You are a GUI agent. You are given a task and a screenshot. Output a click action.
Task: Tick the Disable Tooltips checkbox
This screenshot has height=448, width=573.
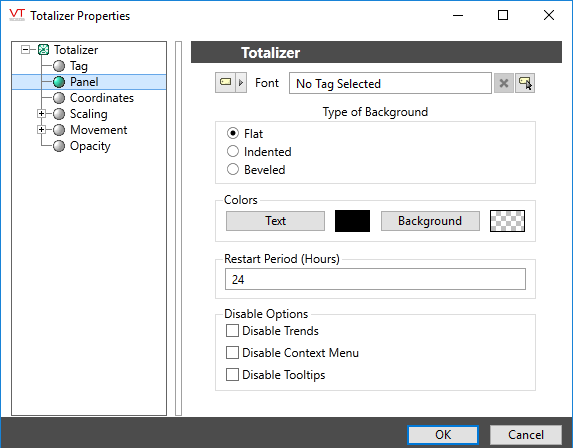coord(232,375)
